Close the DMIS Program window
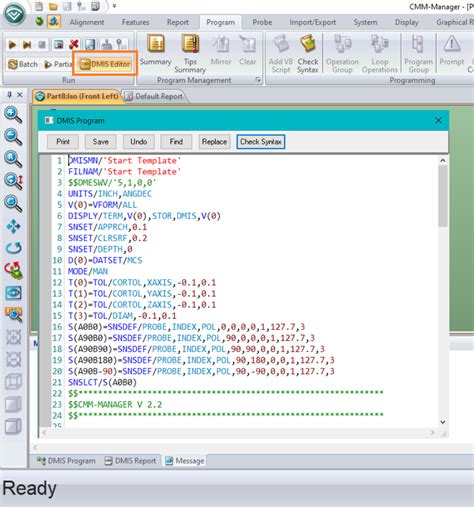This screenshot has width=474, height=507. tap(438, 121)
